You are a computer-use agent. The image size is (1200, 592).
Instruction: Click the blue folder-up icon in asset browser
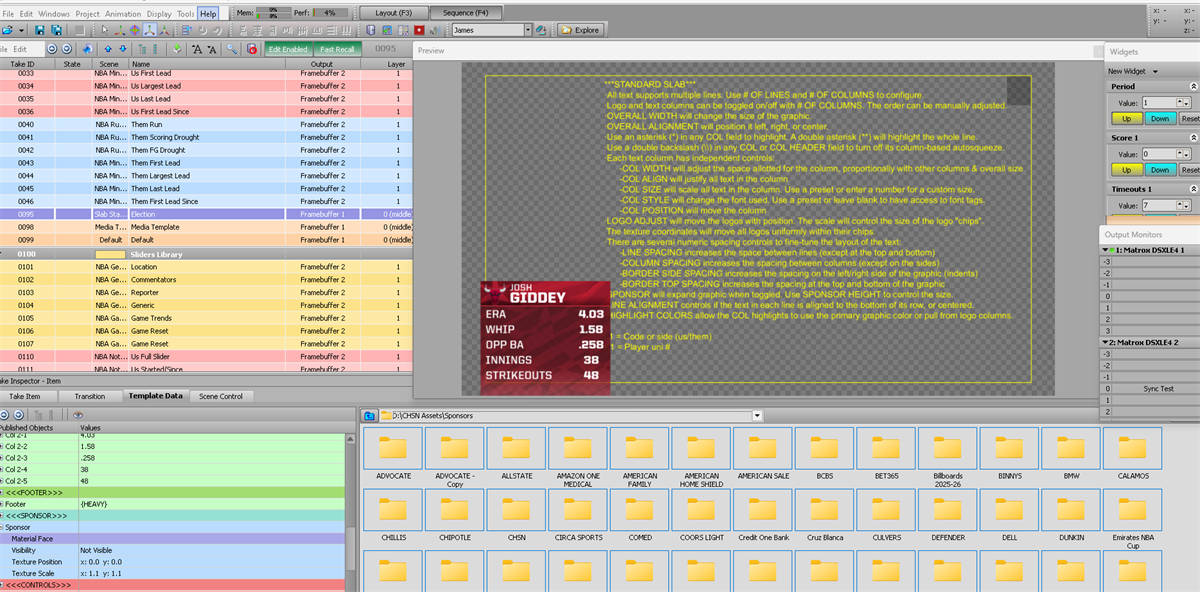368,415
